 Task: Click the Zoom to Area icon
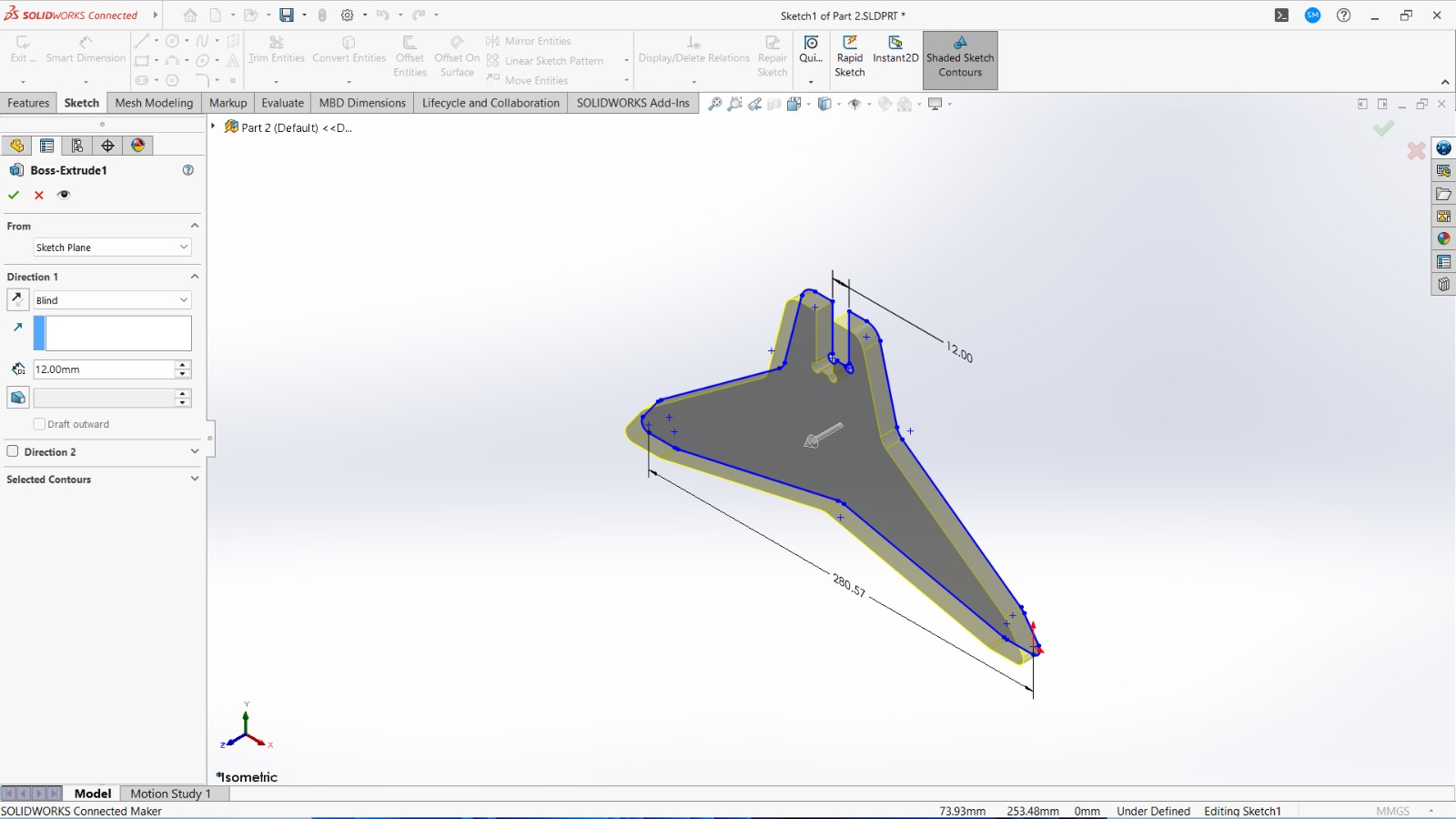[735, 104]
